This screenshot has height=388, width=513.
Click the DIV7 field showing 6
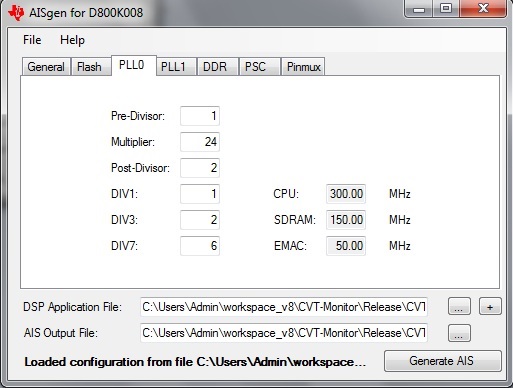pyautogui.click(x=200, y=246)
